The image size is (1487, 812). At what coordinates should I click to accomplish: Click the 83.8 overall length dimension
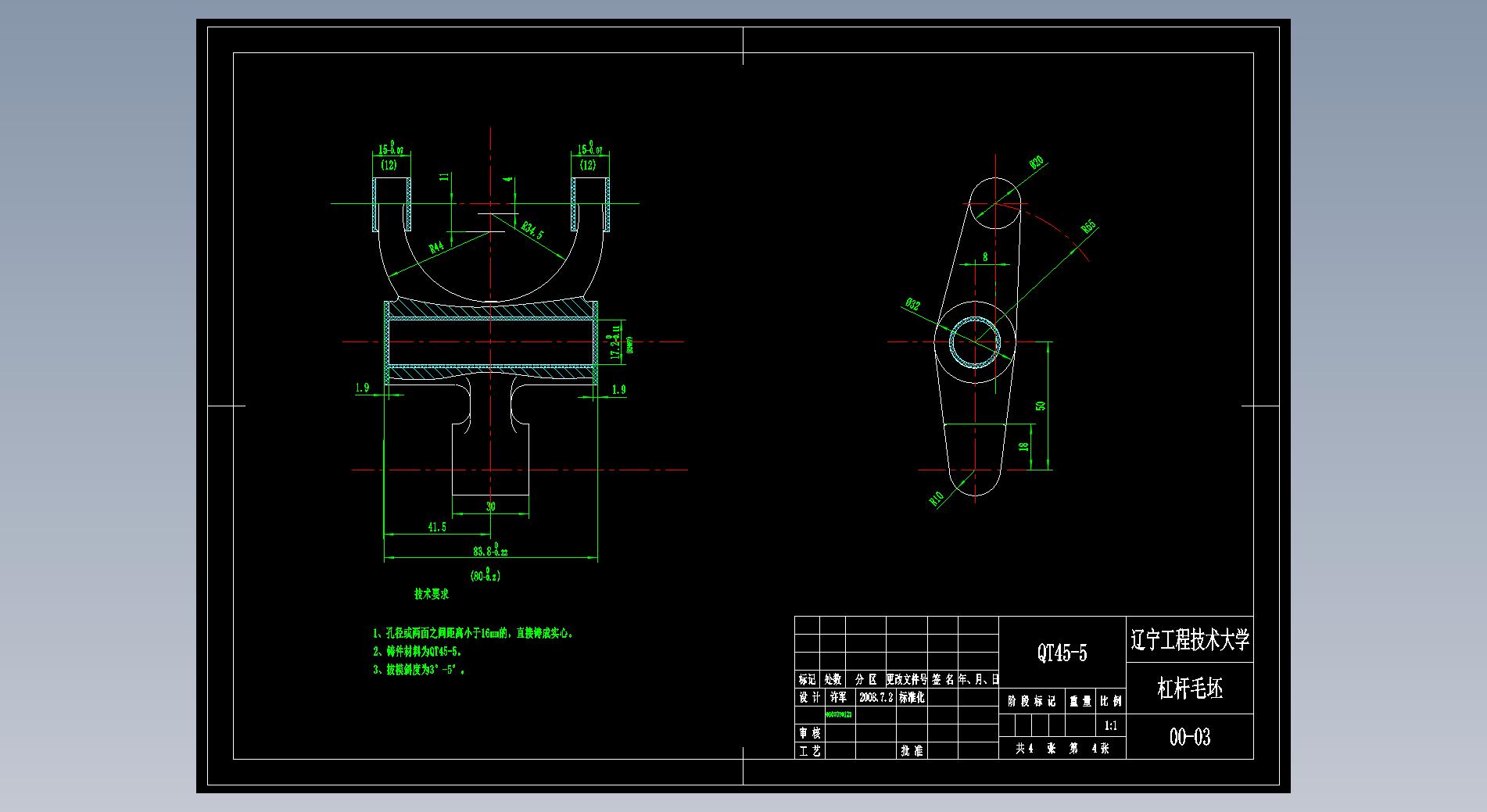click(491, 550)
